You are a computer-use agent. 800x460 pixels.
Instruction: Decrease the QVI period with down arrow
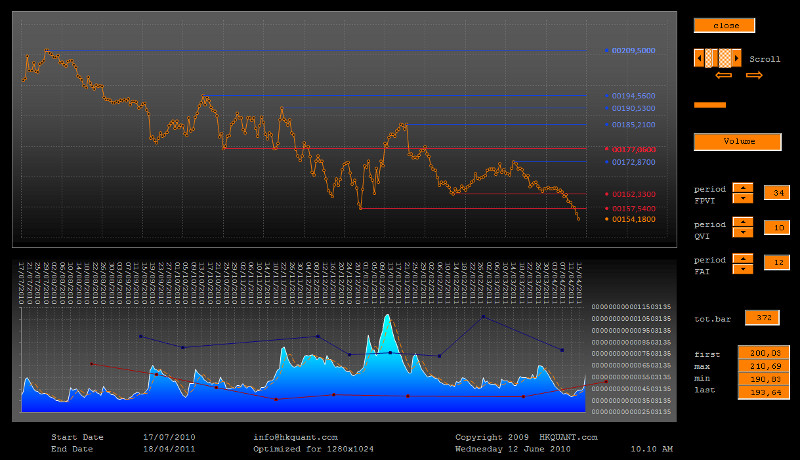(x=743, y=232)
